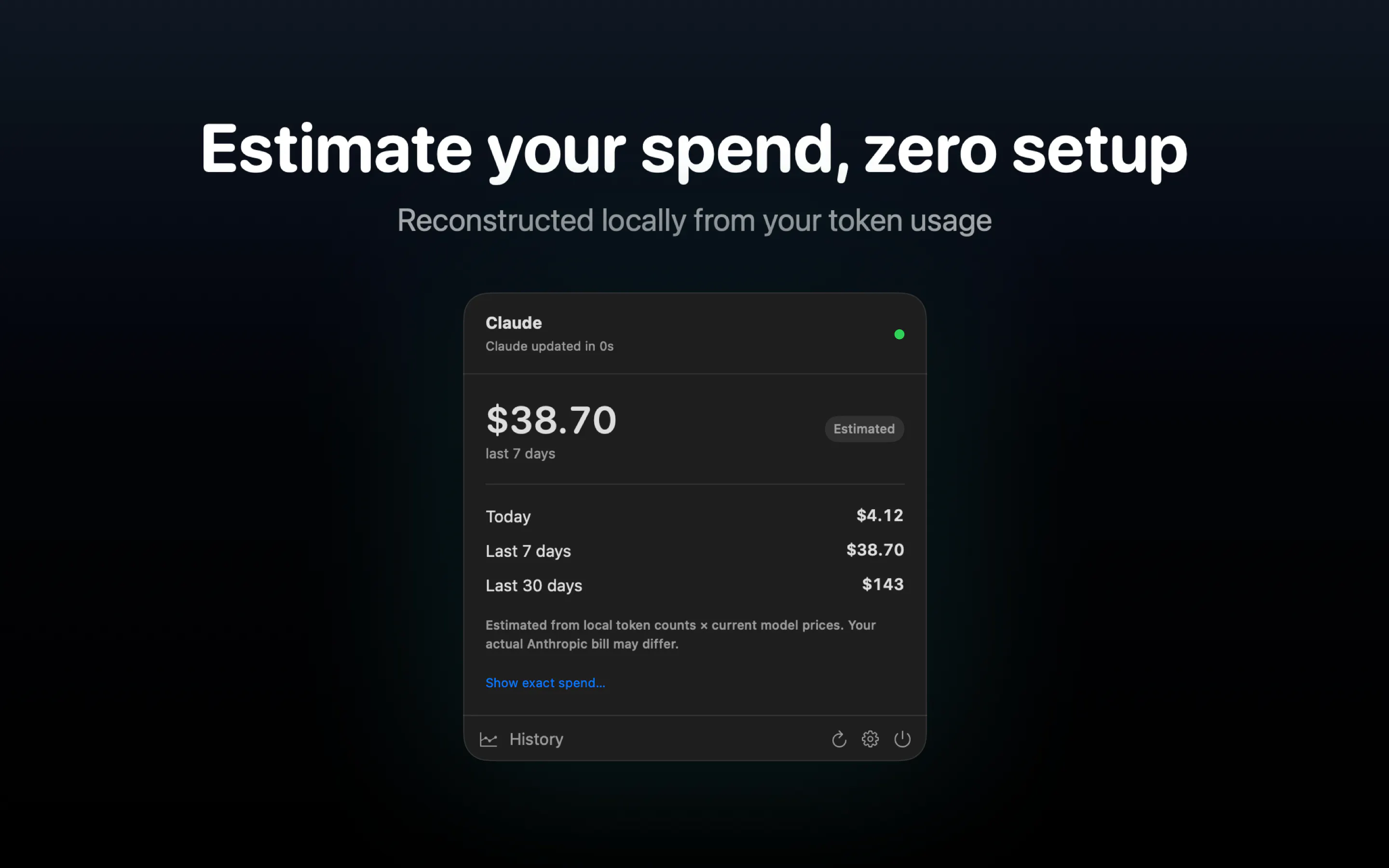Click the History chart icon

[489, 739]
